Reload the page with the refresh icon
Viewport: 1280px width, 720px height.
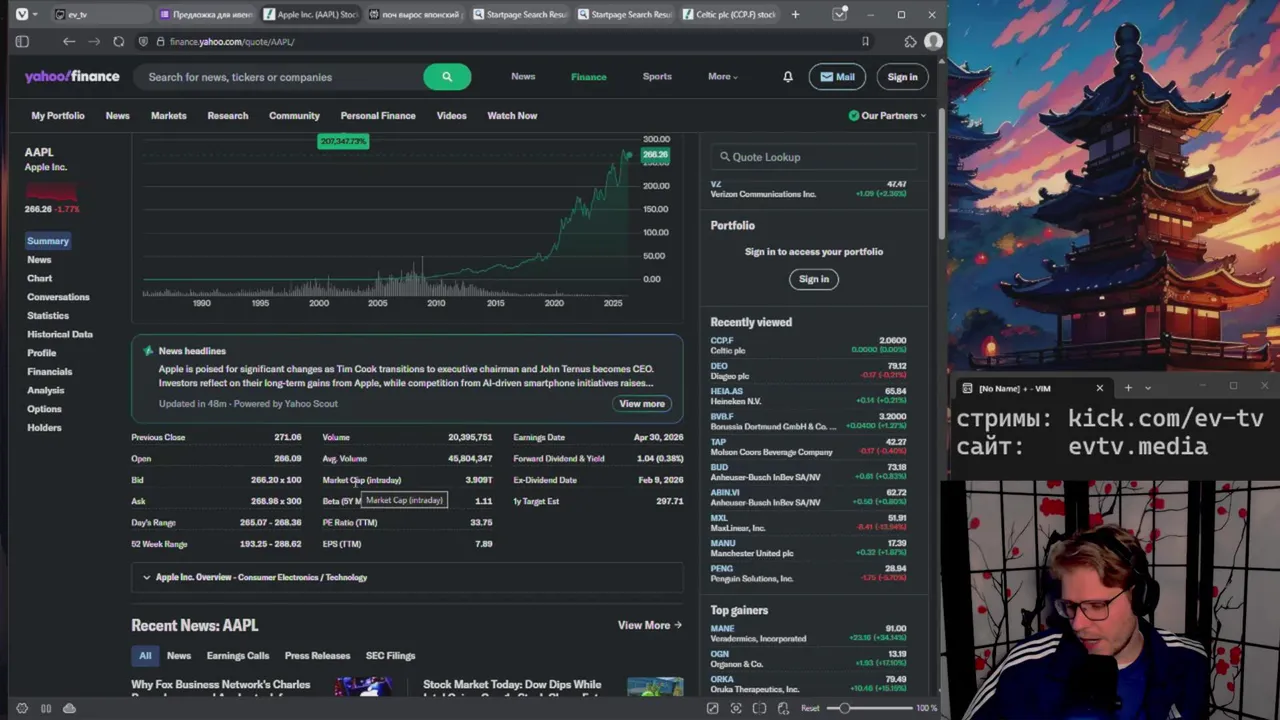[x=119, y=42]
